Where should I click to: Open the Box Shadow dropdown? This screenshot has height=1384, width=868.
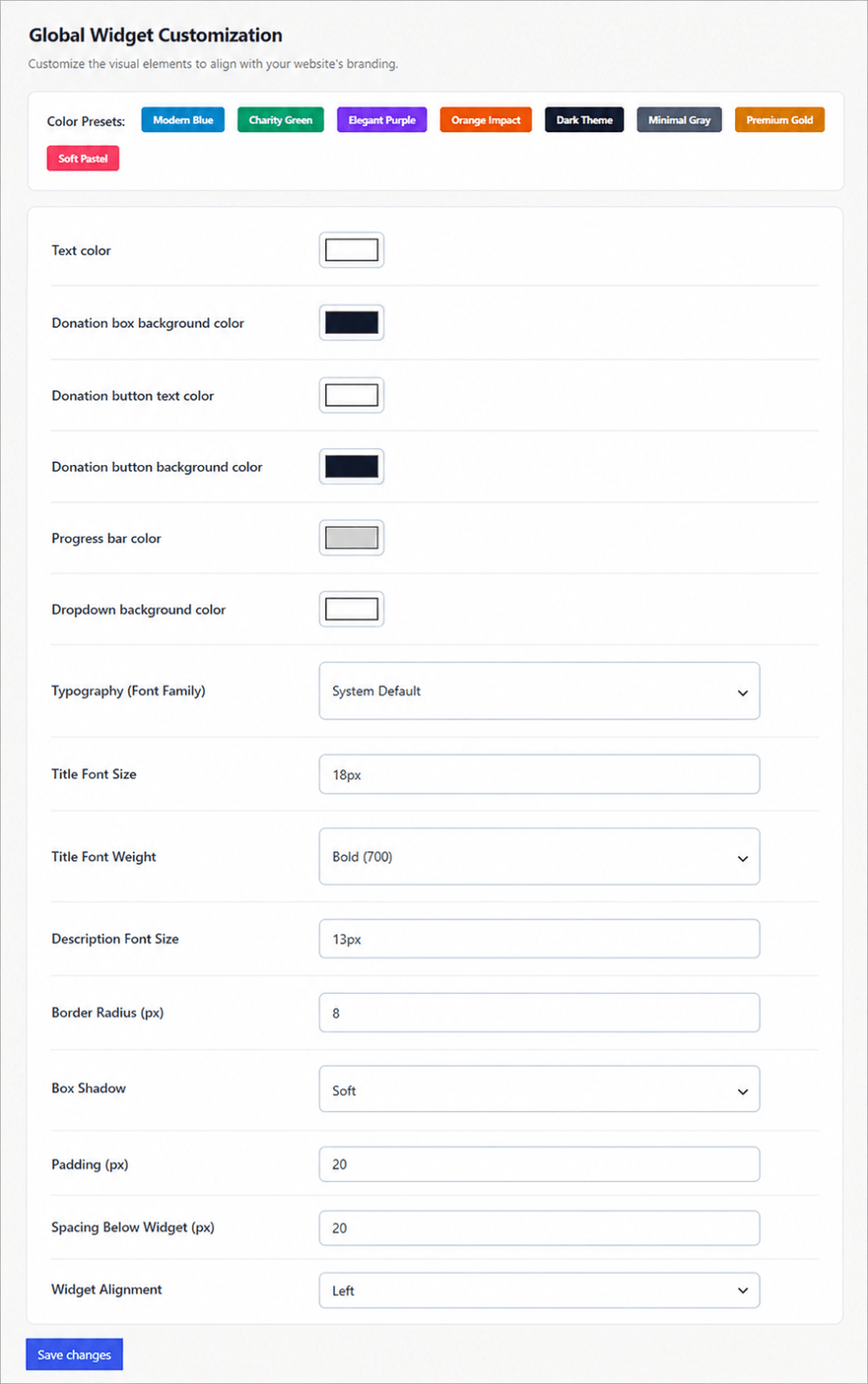coord(539,1089)
